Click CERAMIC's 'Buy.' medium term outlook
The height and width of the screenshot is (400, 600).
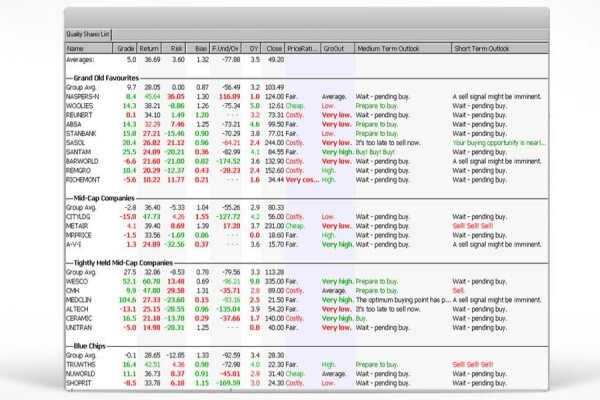pos(361,318)
